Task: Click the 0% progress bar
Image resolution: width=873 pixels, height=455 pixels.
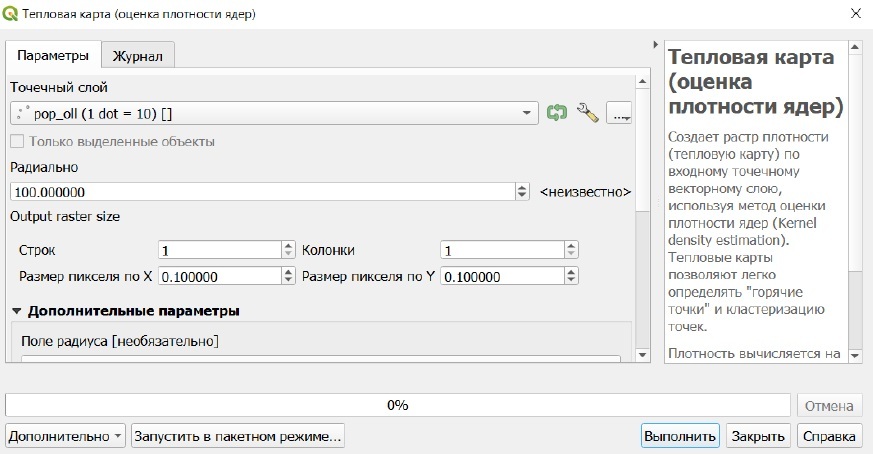Action: 398,405
